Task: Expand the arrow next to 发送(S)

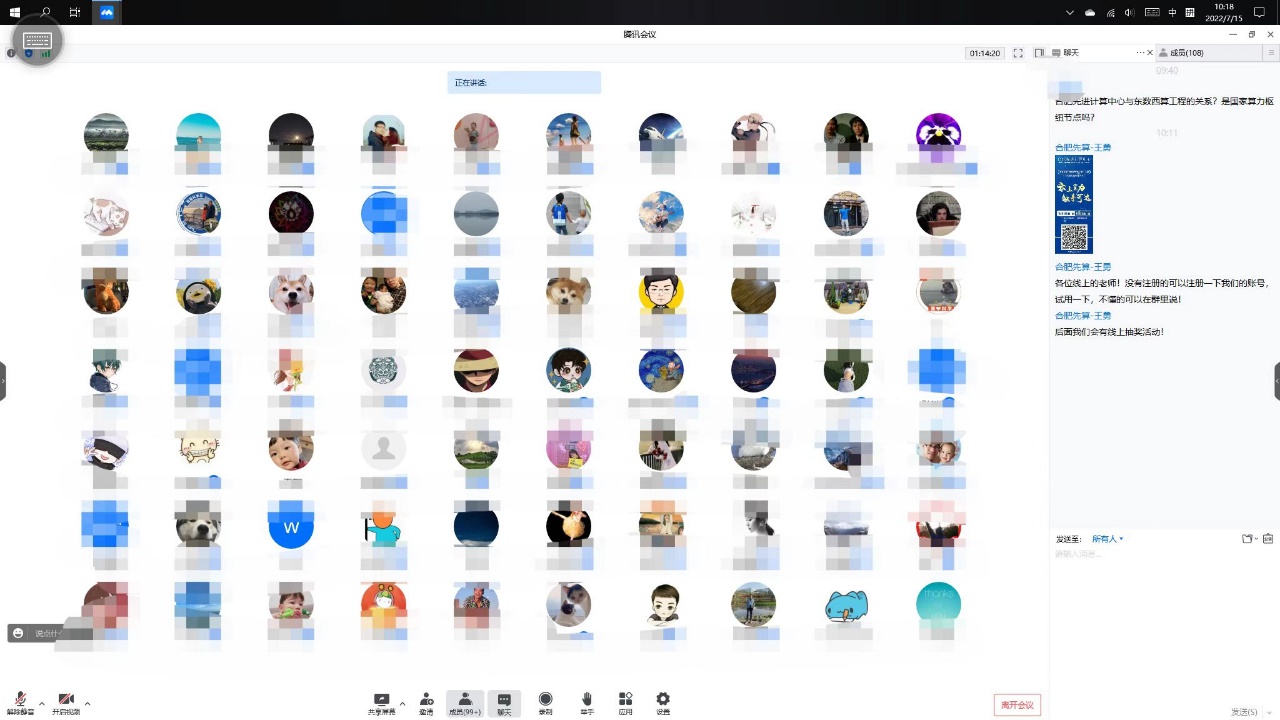Action: (1268, 712)
